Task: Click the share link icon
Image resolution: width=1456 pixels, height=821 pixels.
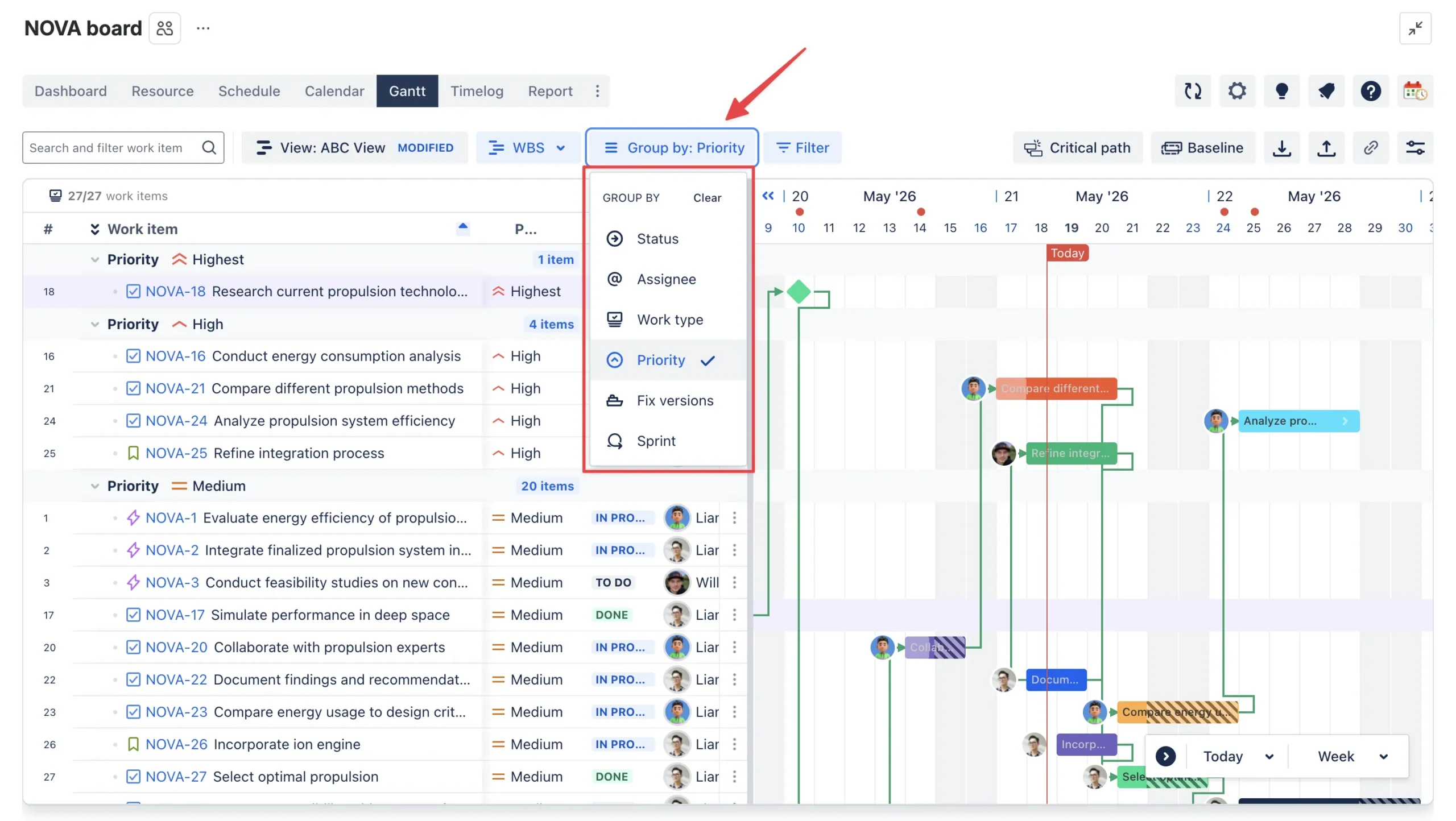Action: (x=1370, y=148)
